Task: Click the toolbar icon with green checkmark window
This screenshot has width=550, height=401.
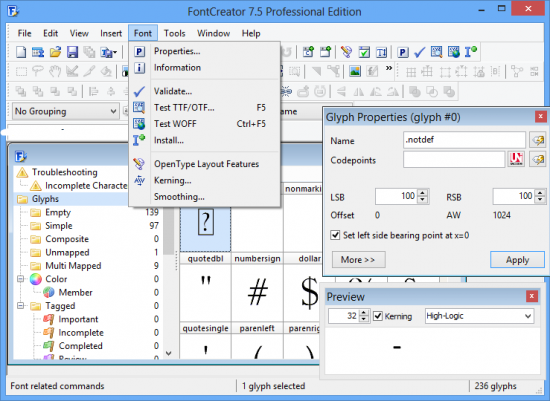Action: 364,52
